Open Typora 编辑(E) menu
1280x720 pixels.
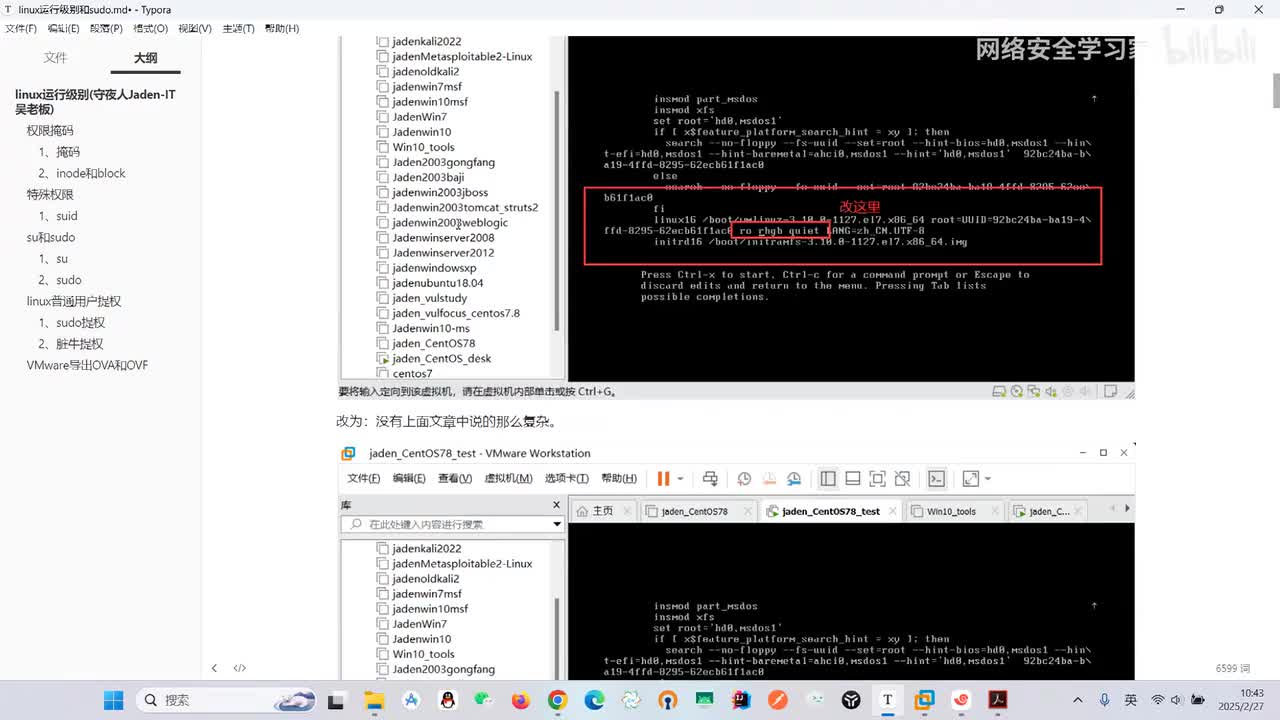64,29
